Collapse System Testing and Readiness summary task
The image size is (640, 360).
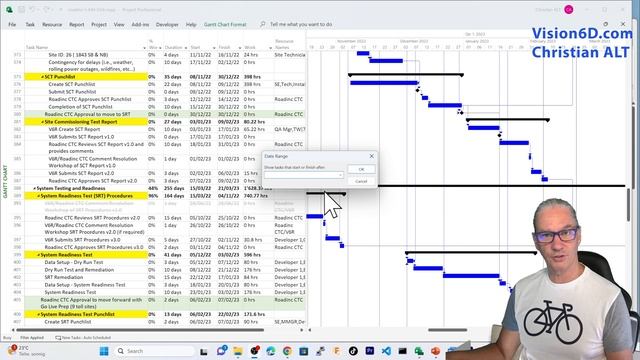click(35, 189)
